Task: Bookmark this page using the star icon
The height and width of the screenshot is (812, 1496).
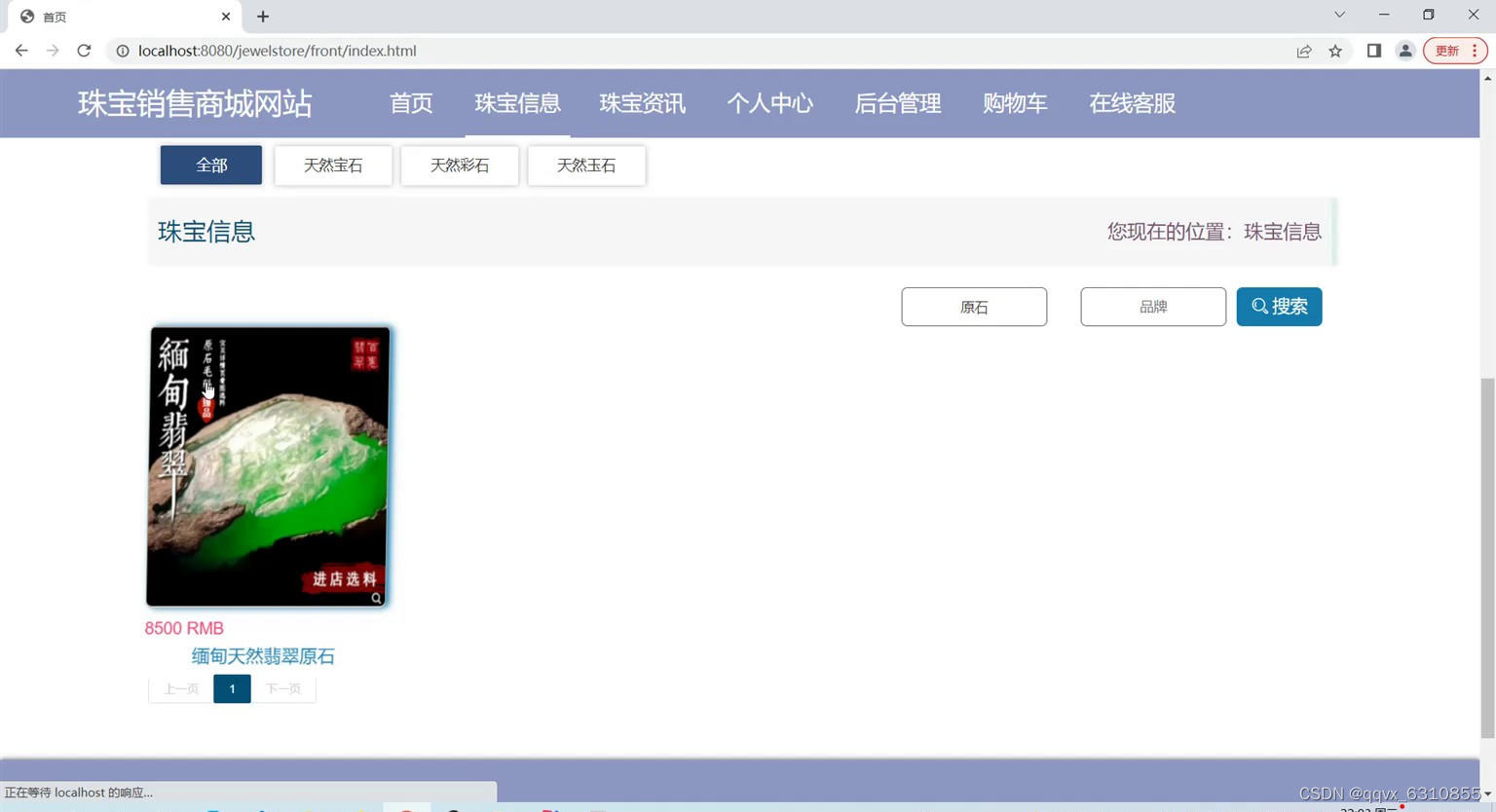Action: coord(1335,51)
